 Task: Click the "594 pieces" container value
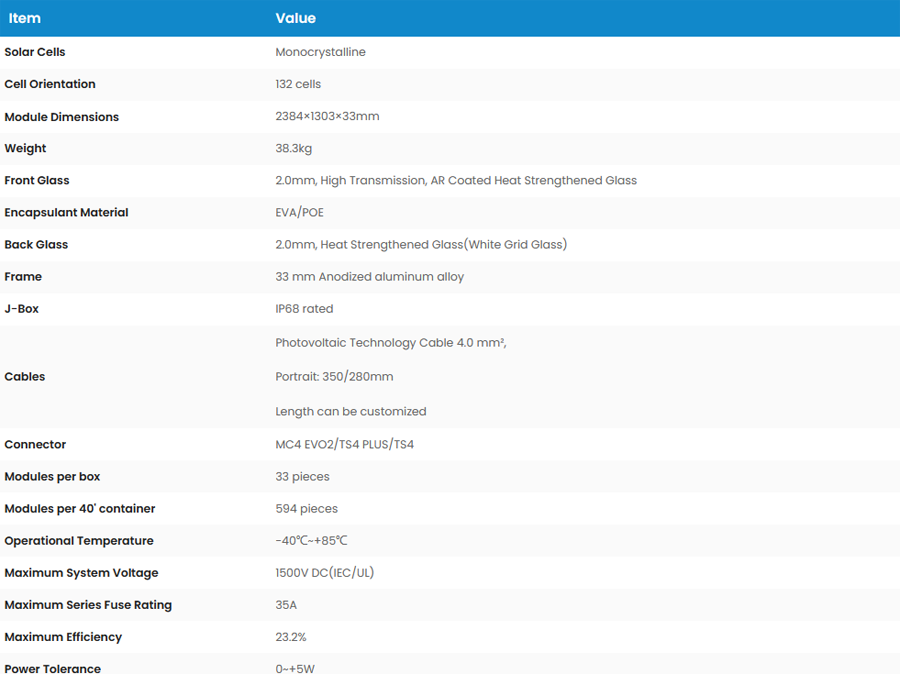point(306,508)
